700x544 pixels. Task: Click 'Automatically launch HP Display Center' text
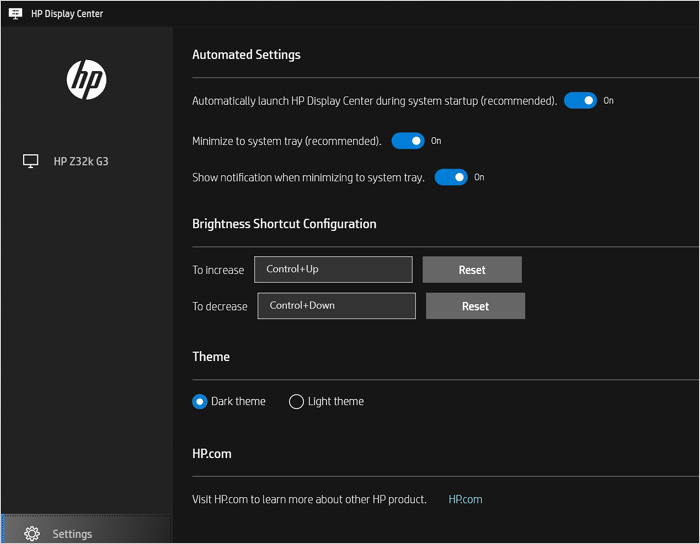[x=375, y=101]
